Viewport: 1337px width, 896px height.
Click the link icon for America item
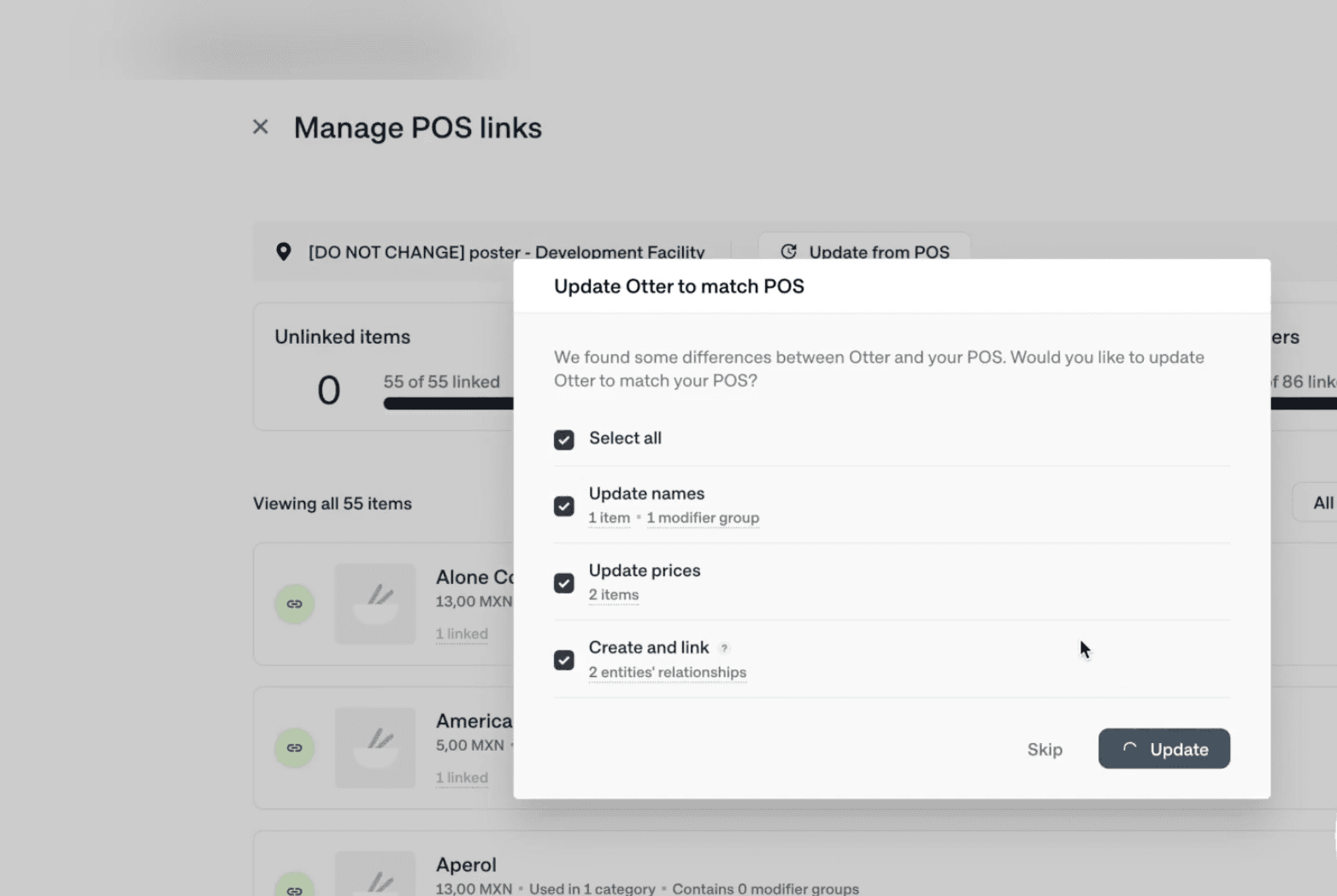(294, 747)
